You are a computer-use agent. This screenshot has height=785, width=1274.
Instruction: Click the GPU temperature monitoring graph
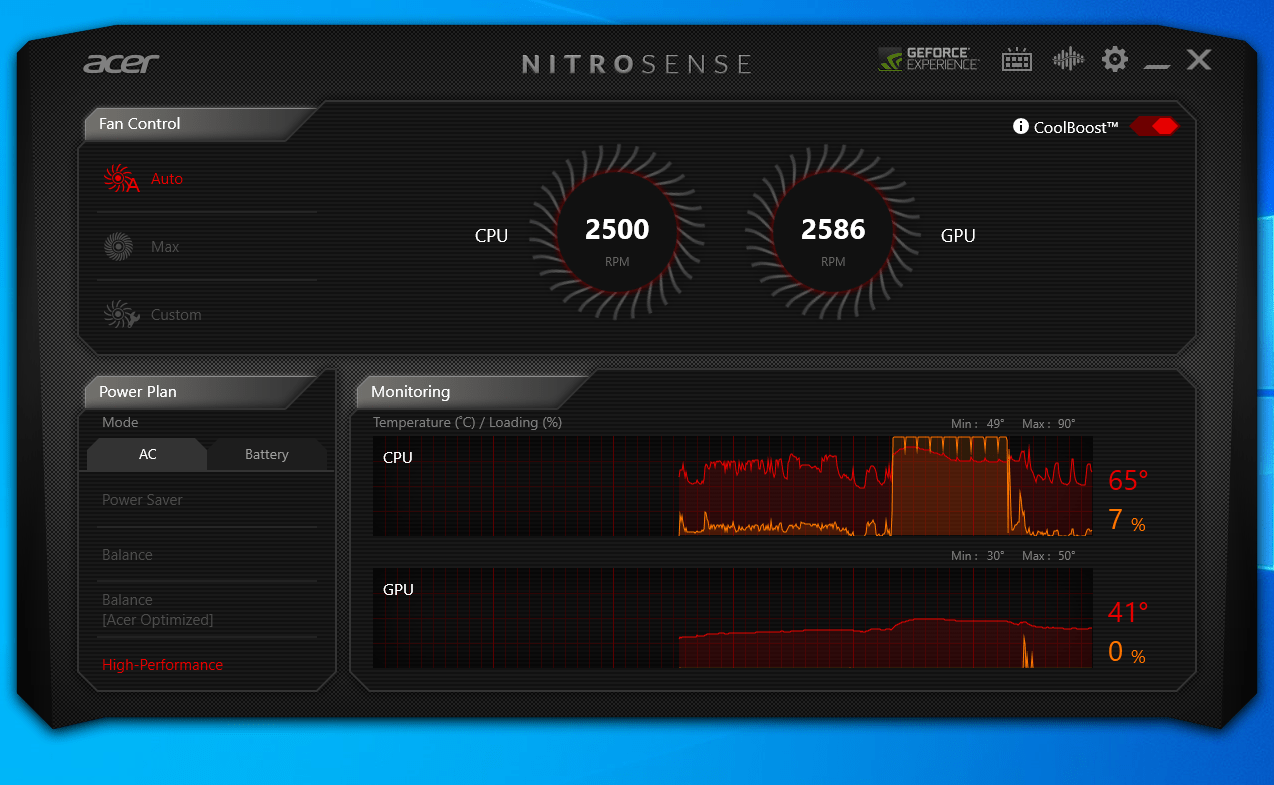[x=732, y=618]
